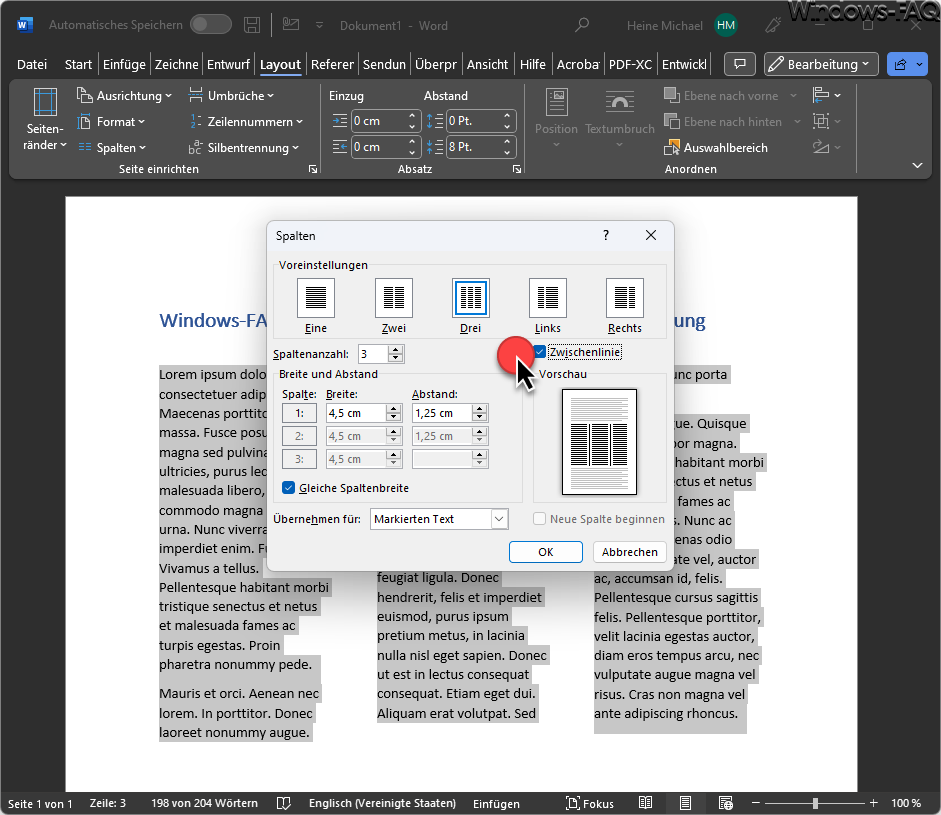Open Ausrichtung orientation dropdown
The image size is (941, 815).
(x=125, y=95)
